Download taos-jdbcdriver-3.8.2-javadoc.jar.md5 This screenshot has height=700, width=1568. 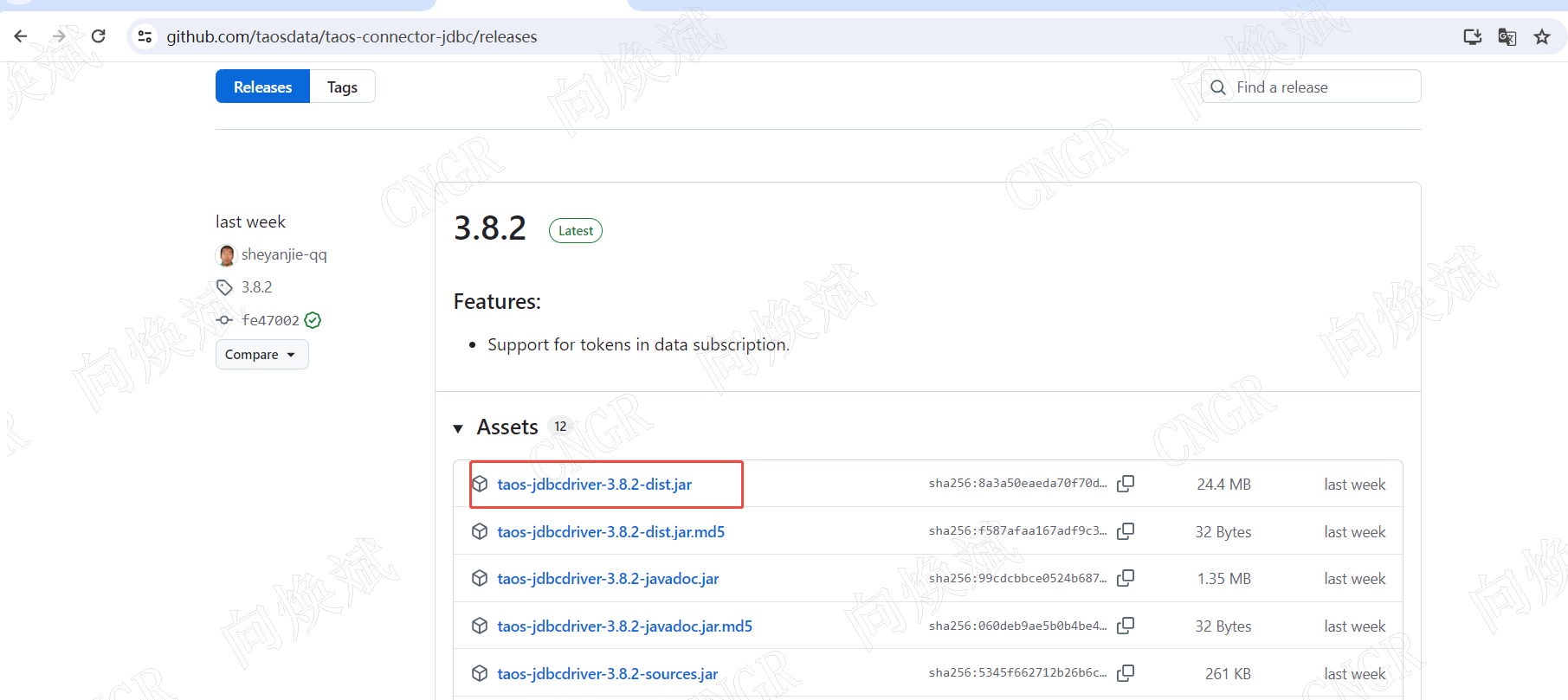point(624,626)
